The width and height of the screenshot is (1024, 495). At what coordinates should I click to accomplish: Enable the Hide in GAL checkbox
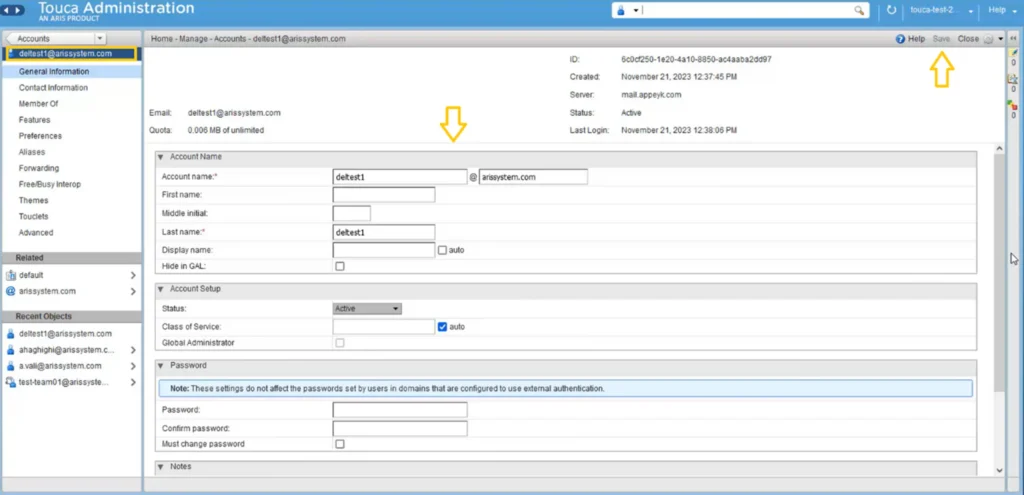[x=340, y=266]
